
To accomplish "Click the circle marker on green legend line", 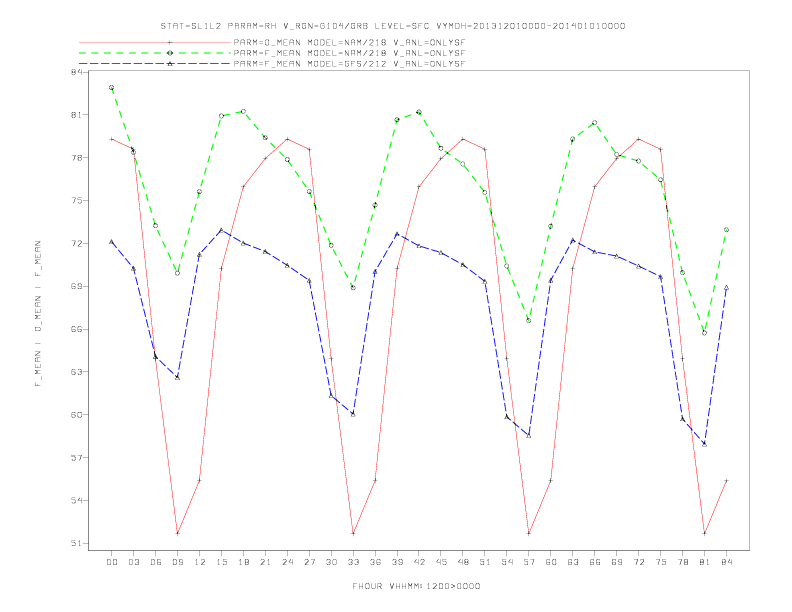I will (x=170, y=53).
